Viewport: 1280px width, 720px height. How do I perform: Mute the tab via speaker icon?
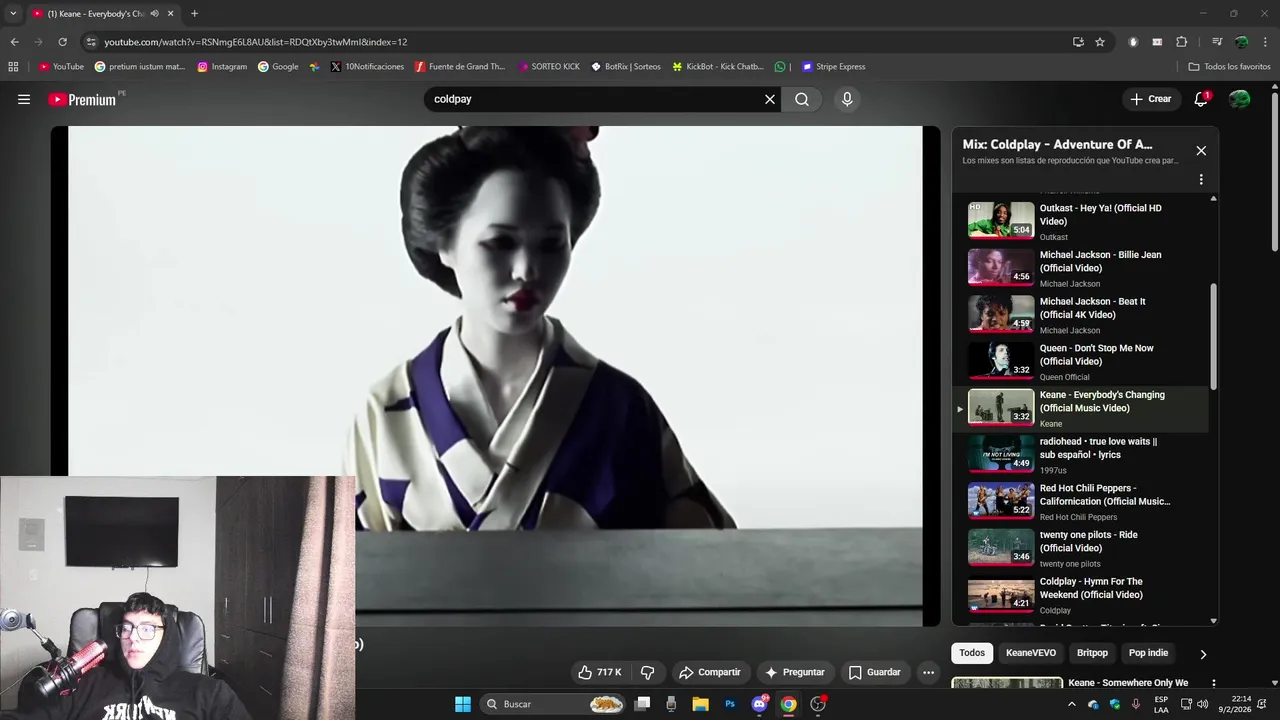point(154,13)
